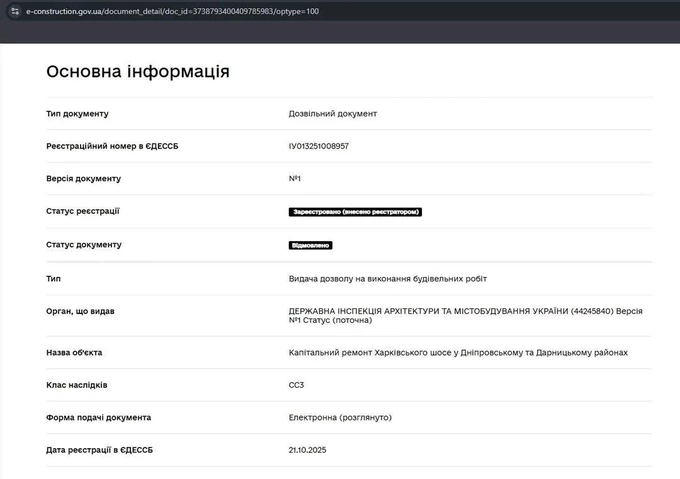This screenshot has width=680, height=479.
Task: Click 'Електронна (розглянуто)' submission form value
Action: click(x=340, y=417)
